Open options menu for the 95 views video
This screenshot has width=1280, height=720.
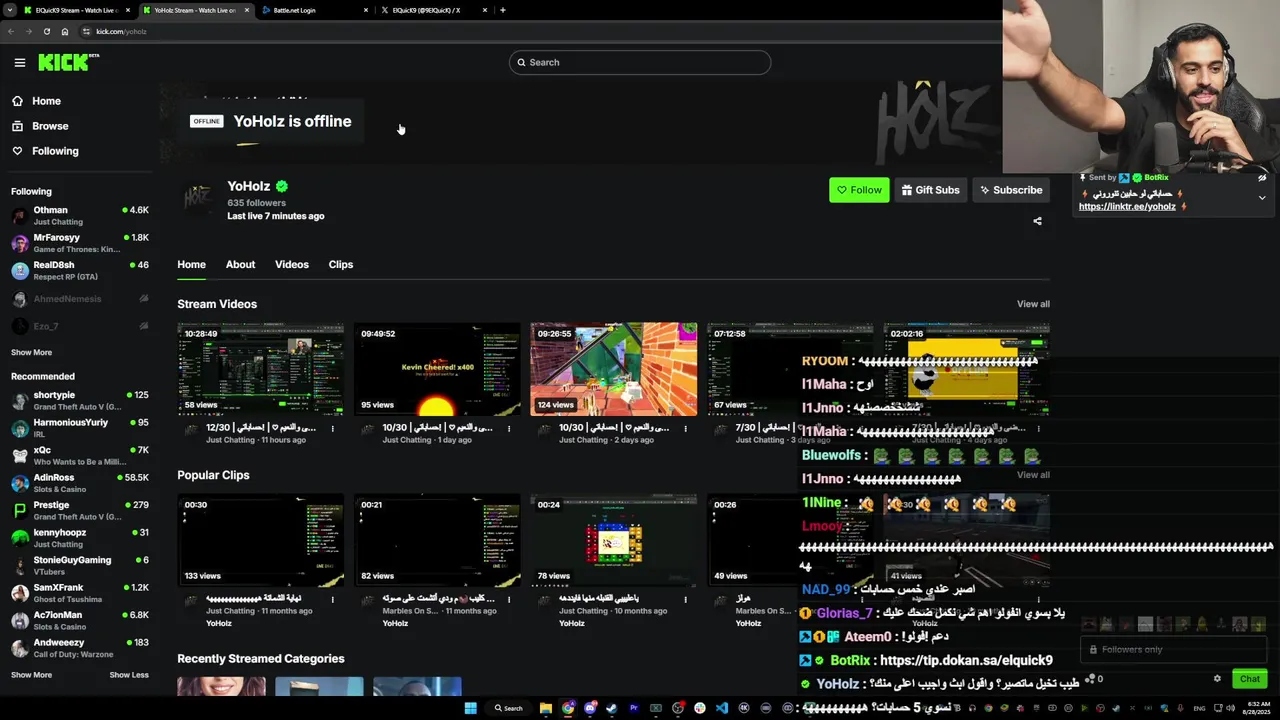click(x=509, y=429)
